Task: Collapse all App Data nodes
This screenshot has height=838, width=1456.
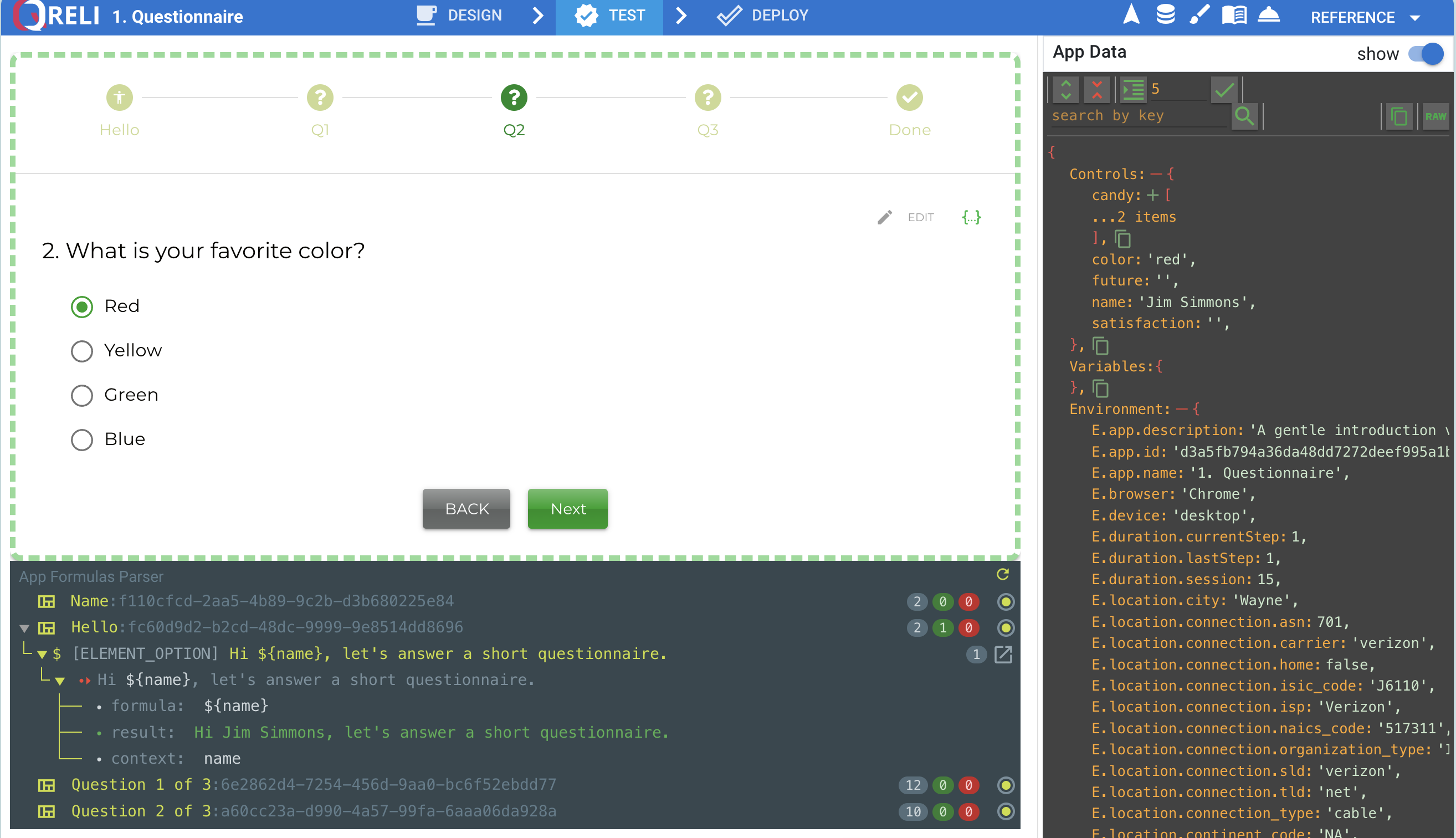Action: pos(1096,89)
